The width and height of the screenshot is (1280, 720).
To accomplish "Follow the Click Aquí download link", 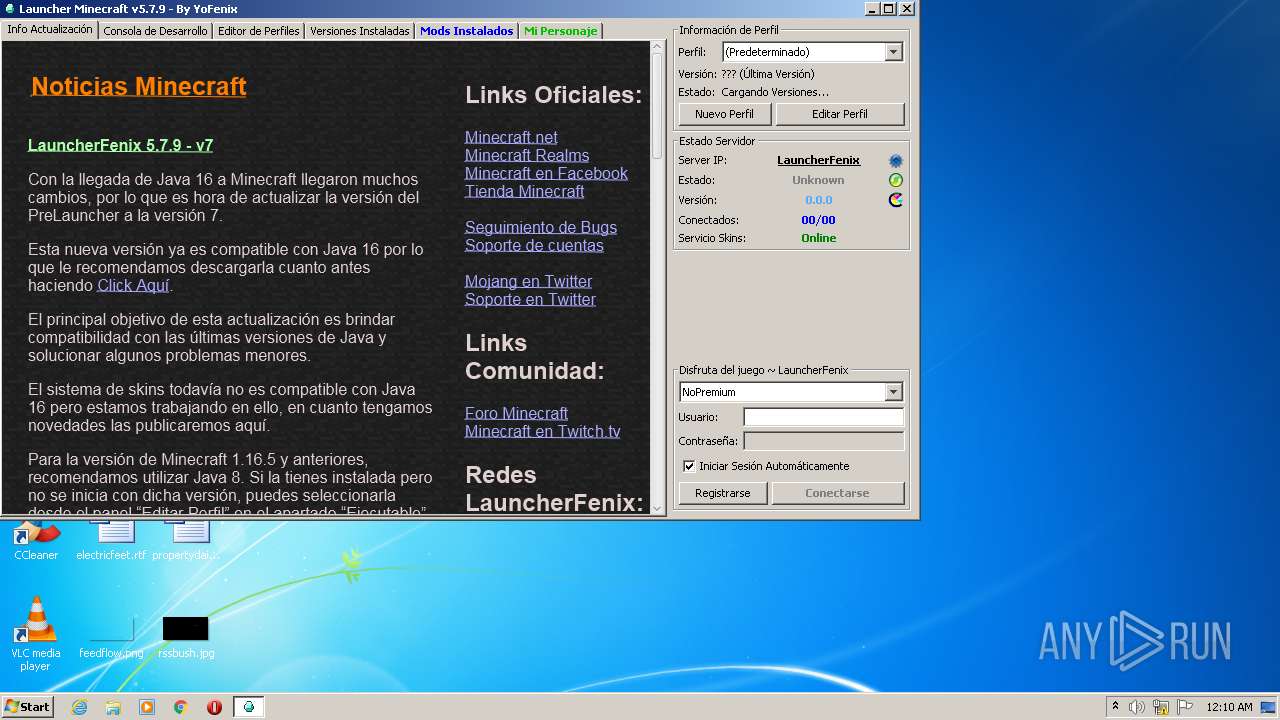I will point(133,286).
